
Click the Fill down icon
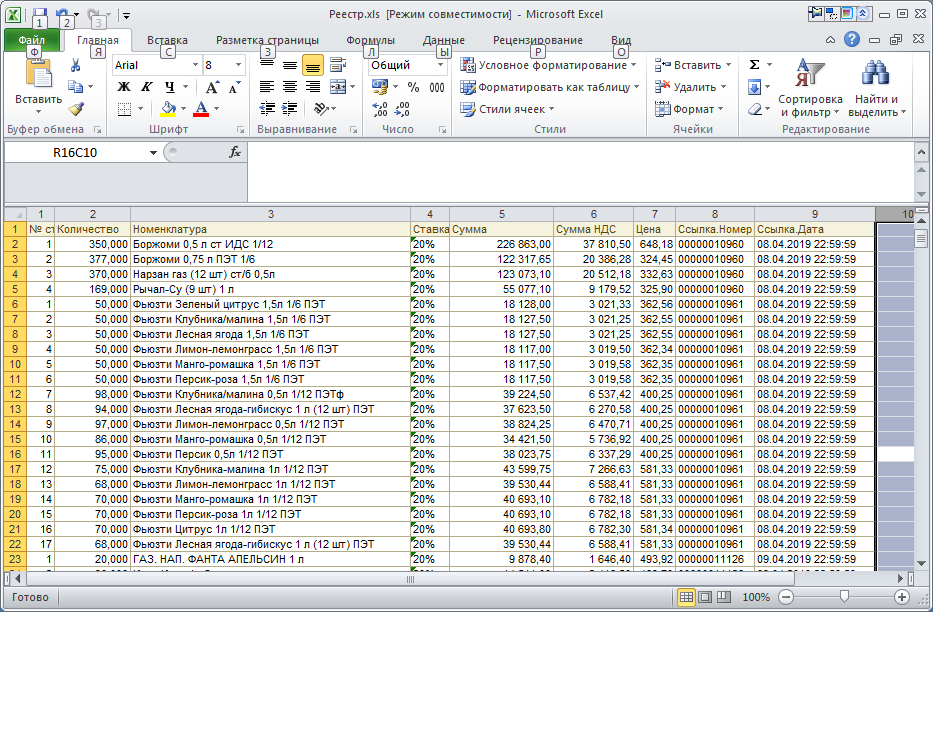click(754, 87)
